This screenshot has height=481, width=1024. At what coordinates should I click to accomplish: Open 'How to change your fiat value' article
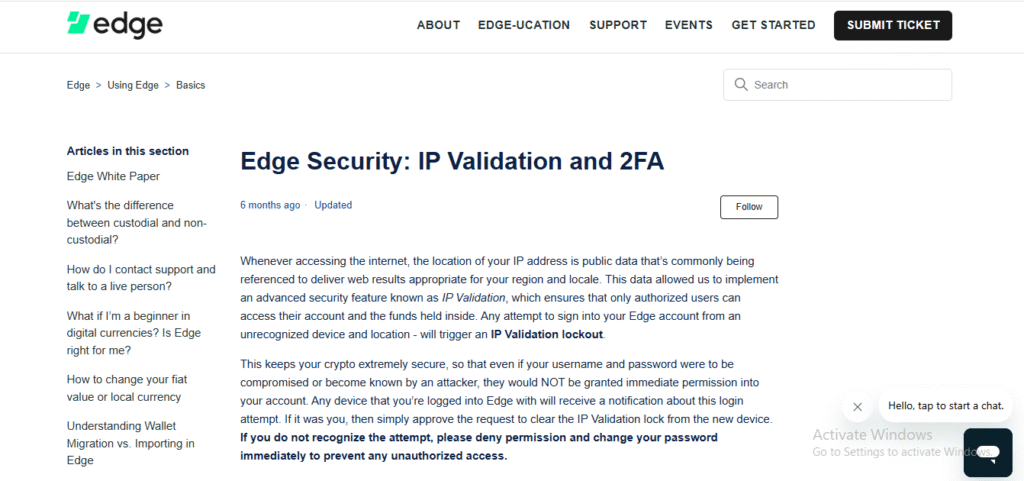click(x=127, y=388)
